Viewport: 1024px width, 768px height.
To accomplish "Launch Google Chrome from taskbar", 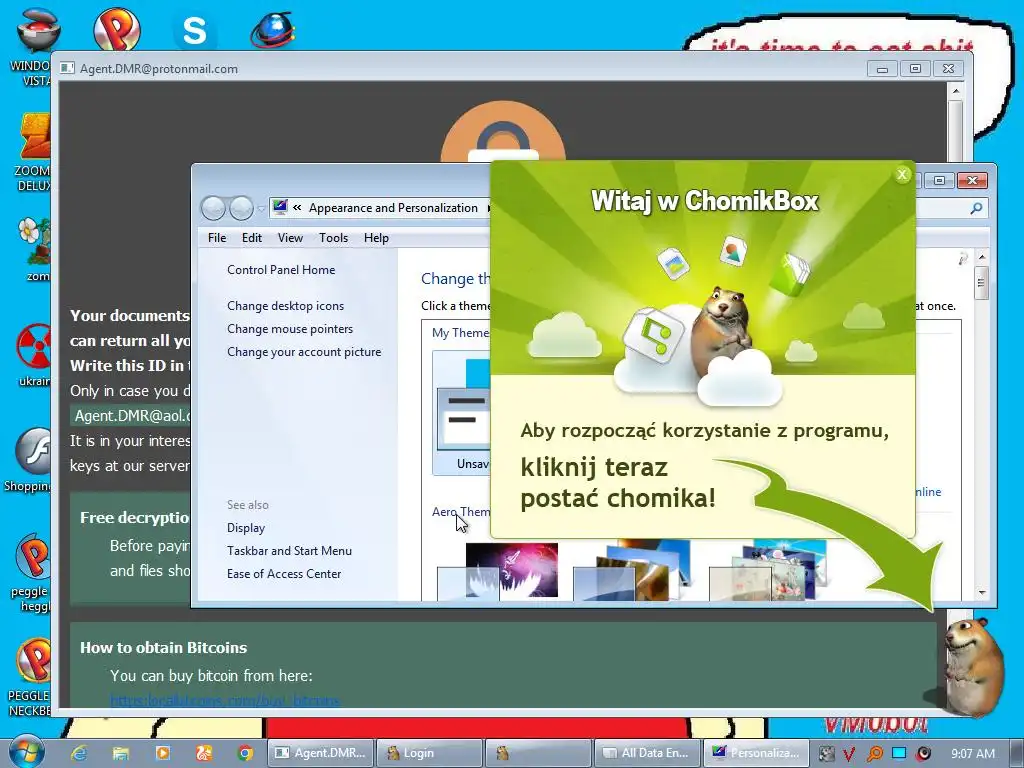I will click(x=245, y=753).
